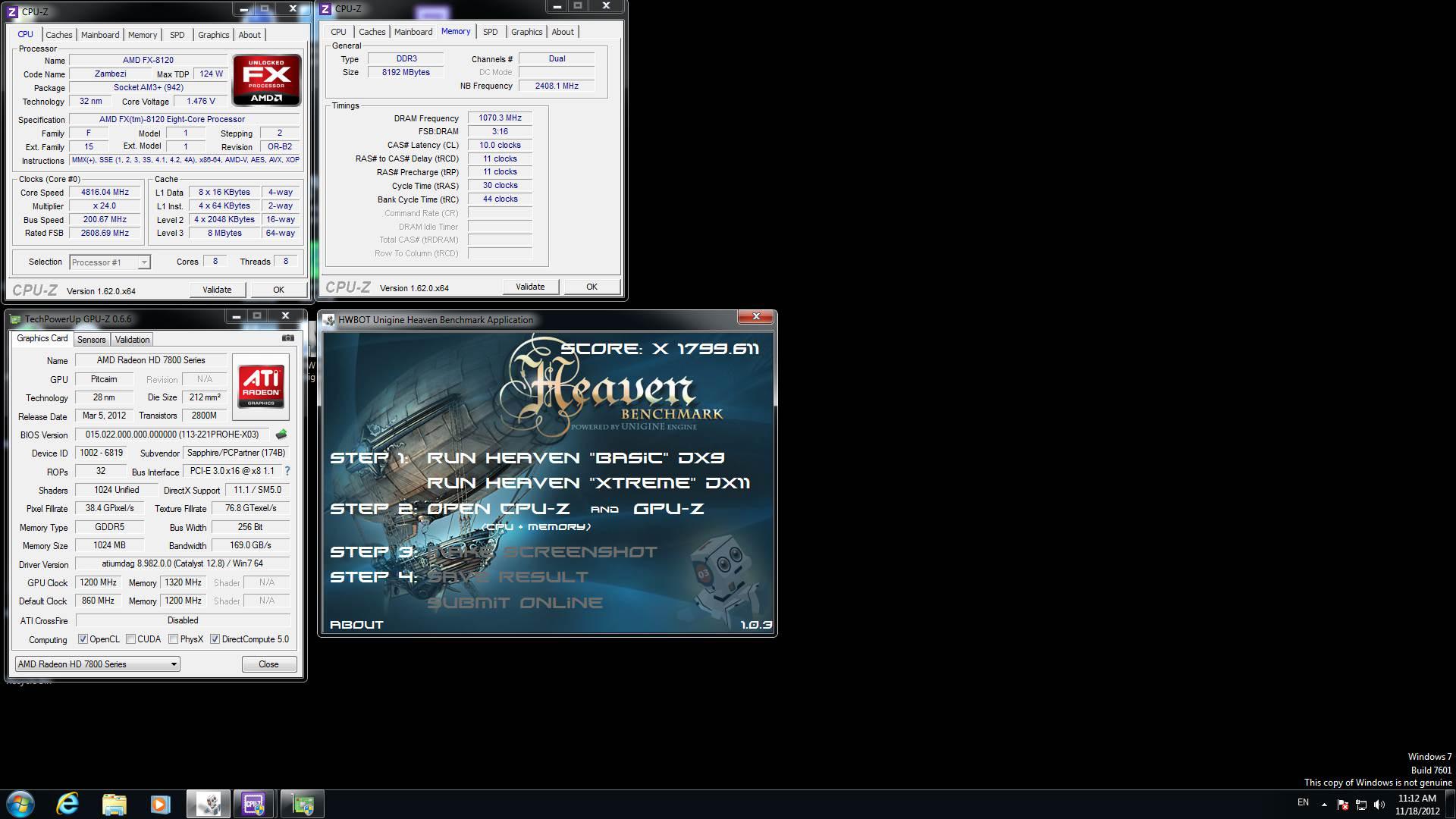Viewport: 1456px width, 819px height.
Task: Click the ATI Radeon logo in GPU-Z
Action: tap(261, 386)
